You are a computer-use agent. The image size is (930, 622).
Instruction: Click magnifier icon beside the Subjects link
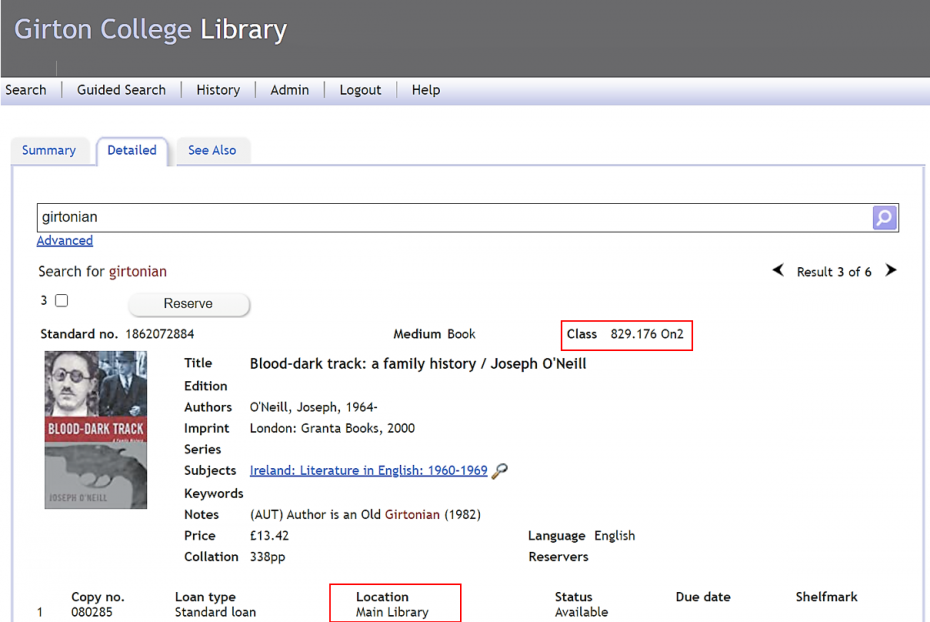pyautogui.click(x=500, y=471)
